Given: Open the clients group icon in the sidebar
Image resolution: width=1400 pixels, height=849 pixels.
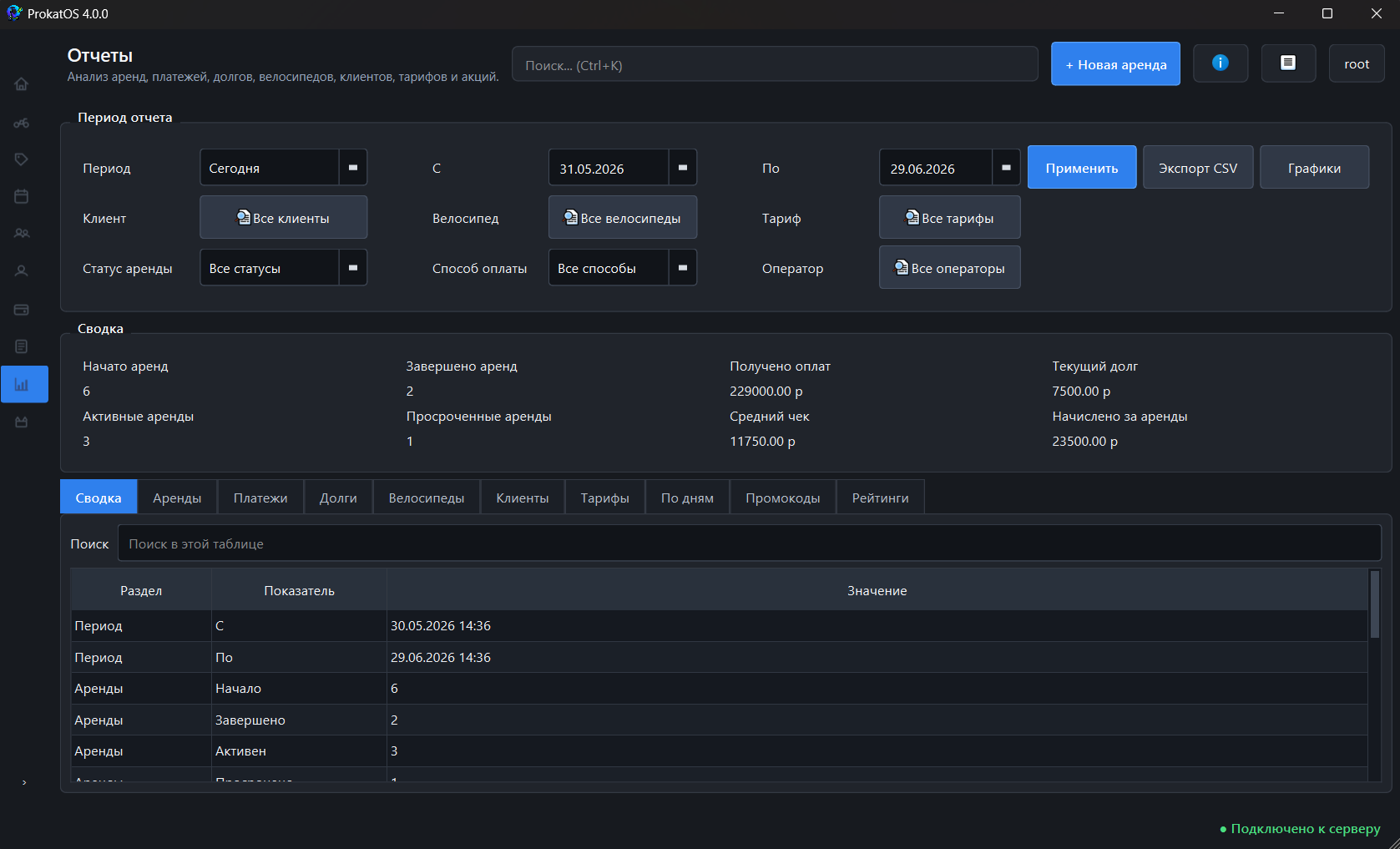Looking at the screenshot, I should pos(22,234).
